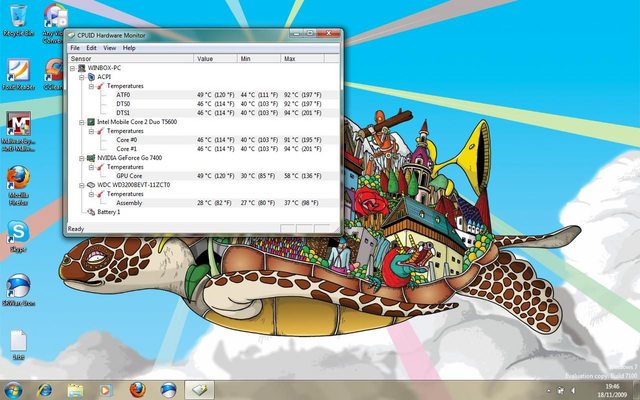Sort by Sensor column header
640x400 pixels.
click(x=131, y=59)
